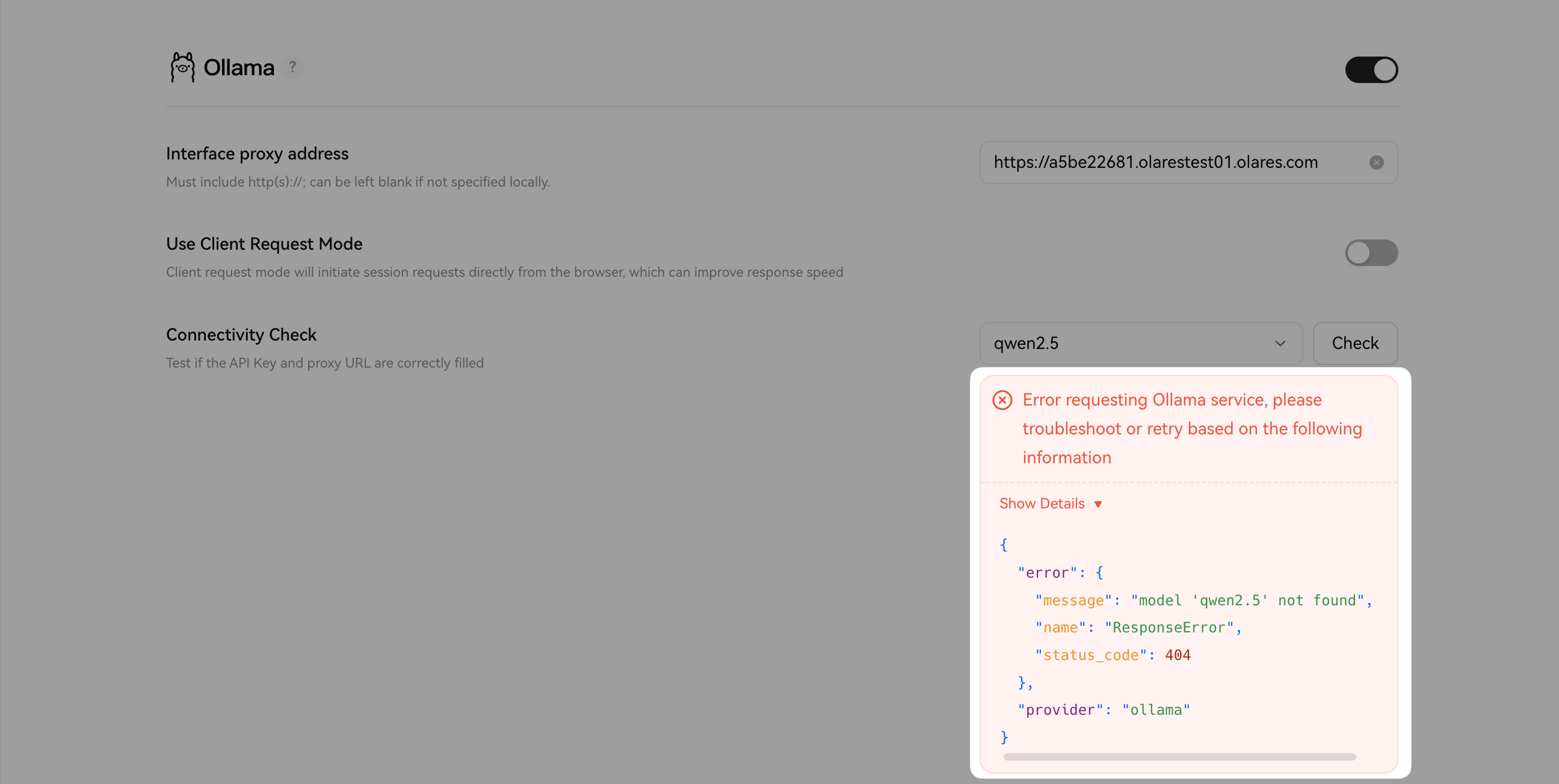Image resolution: width=1559 pixels, height=784 pixels.
Task: Open the Ollama help question mark
Action: (292, 67)
